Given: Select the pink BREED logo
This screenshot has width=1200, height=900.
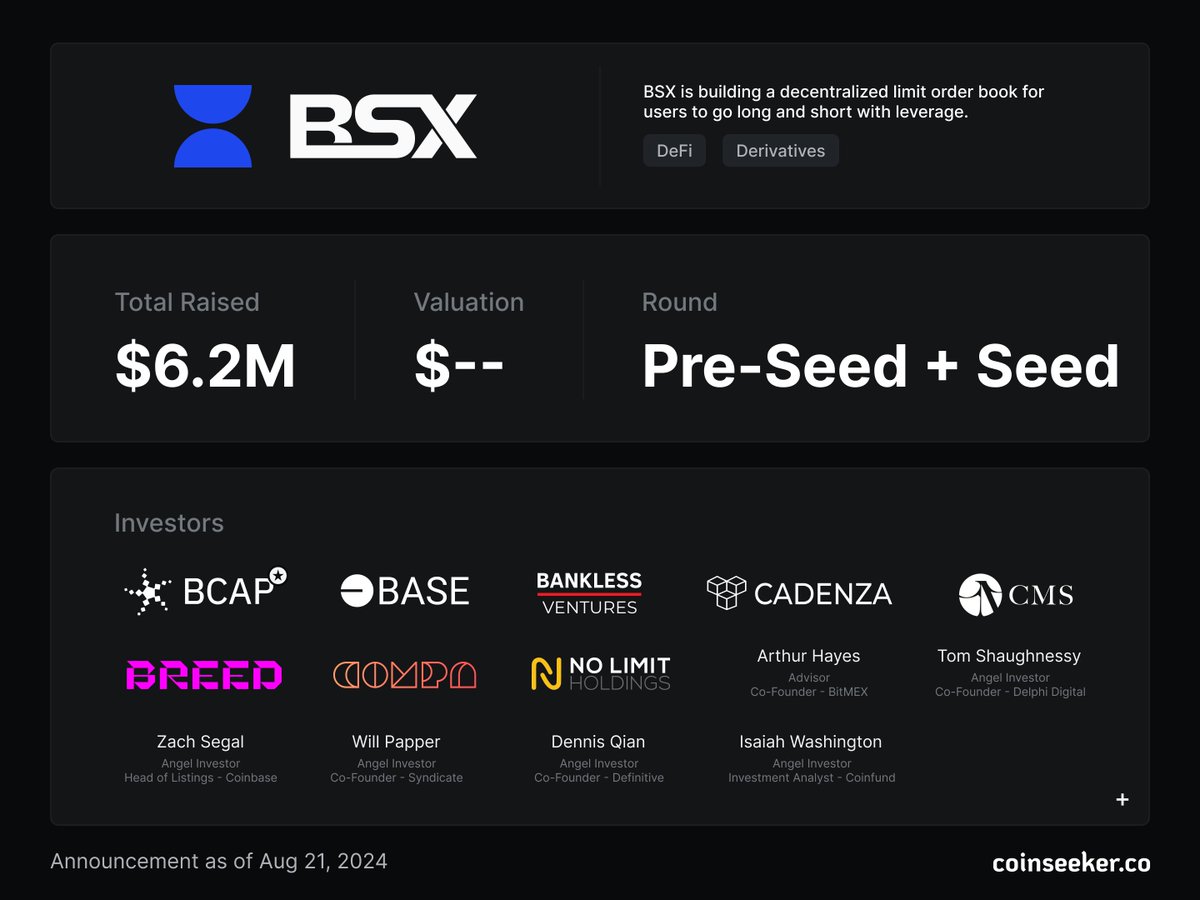Looking at the screenshot, I should (204, 675).
